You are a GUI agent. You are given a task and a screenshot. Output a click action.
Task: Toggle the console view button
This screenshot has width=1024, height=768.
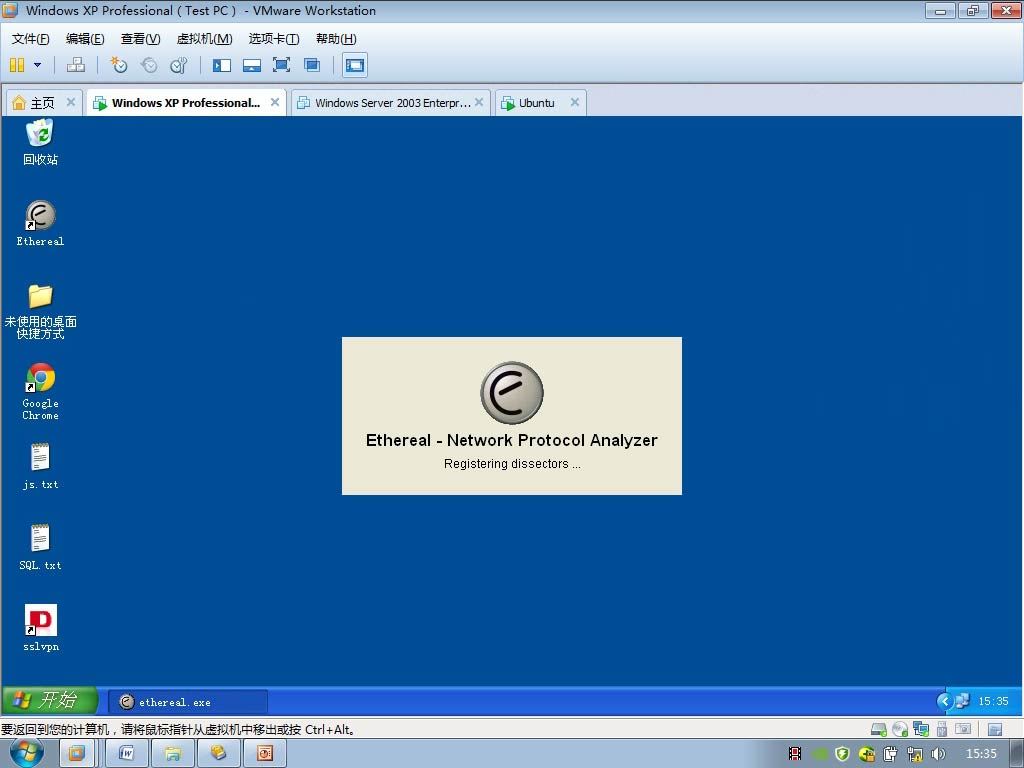(x=355, y=65)
